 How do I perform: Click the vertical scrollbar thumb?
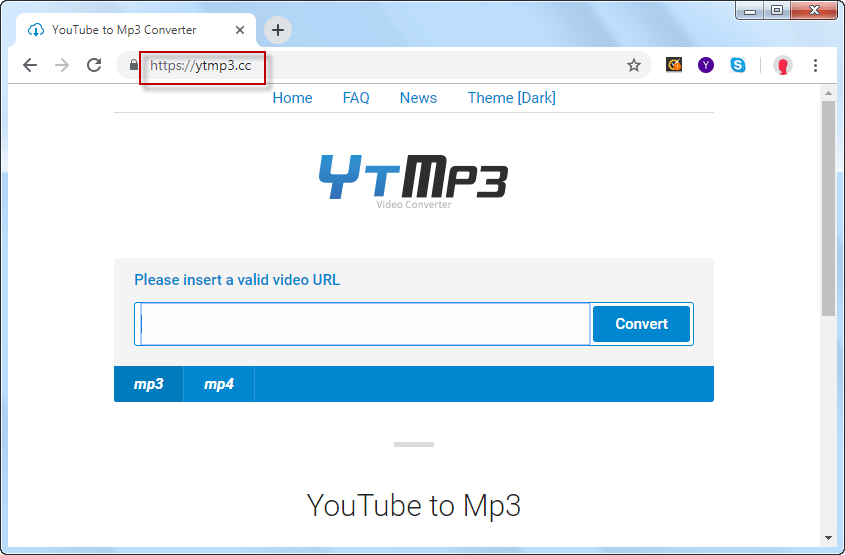click(828, 208)
